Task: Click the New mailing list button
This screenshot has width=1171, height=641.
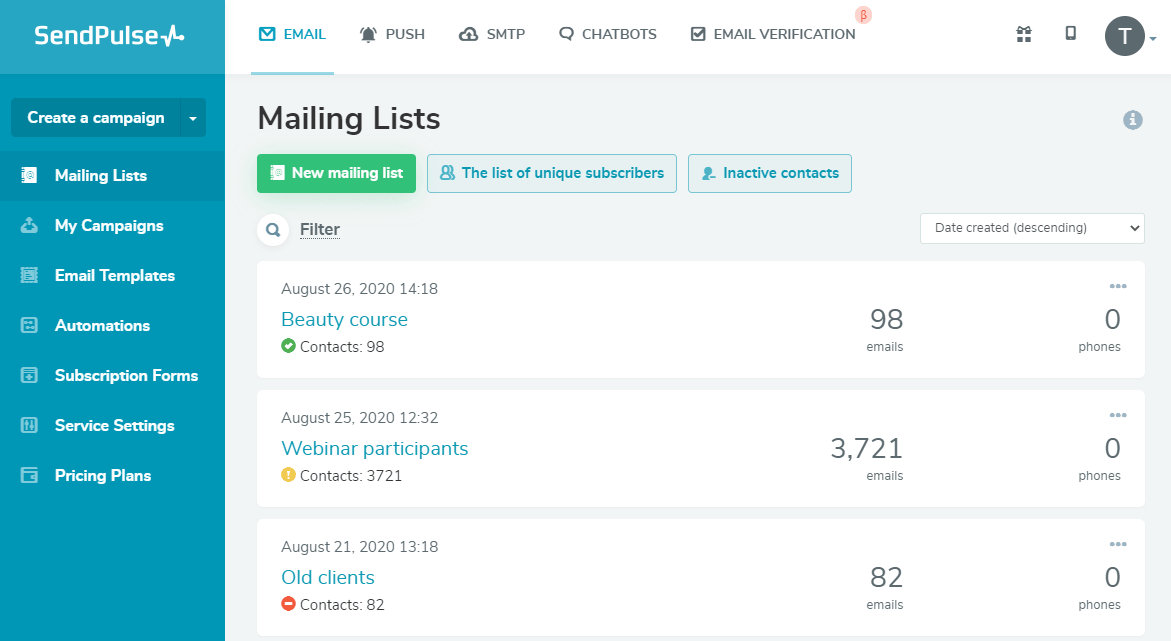Action: tap(336, 173)
